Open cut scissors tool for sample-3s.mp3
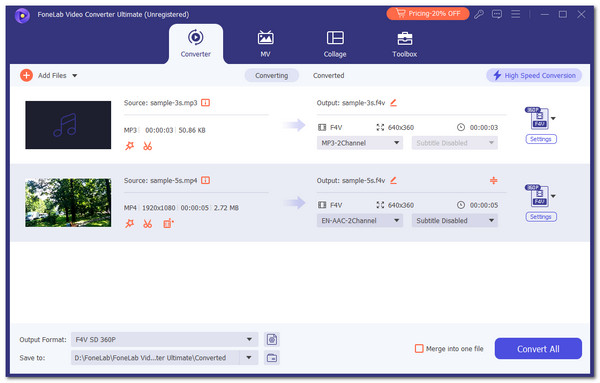The width and height of the screenshot is (600, 383). coord(148,146)
